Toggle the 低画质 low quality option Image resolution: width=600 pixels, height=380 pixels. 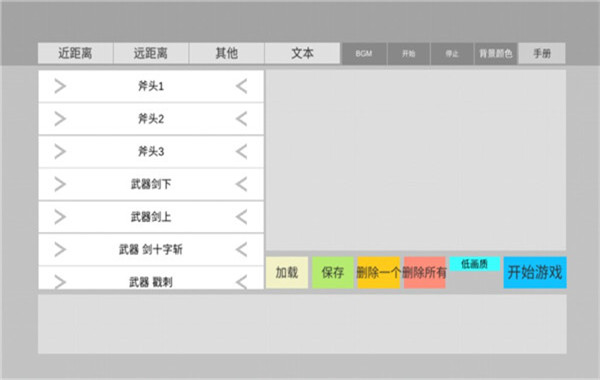[x=474, y=264]
